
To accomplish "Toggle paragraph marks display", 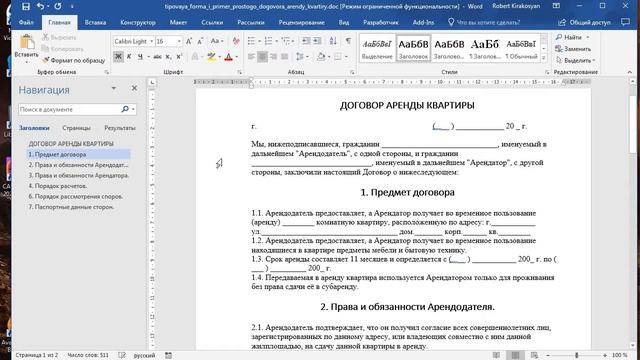I will [348, 41].
